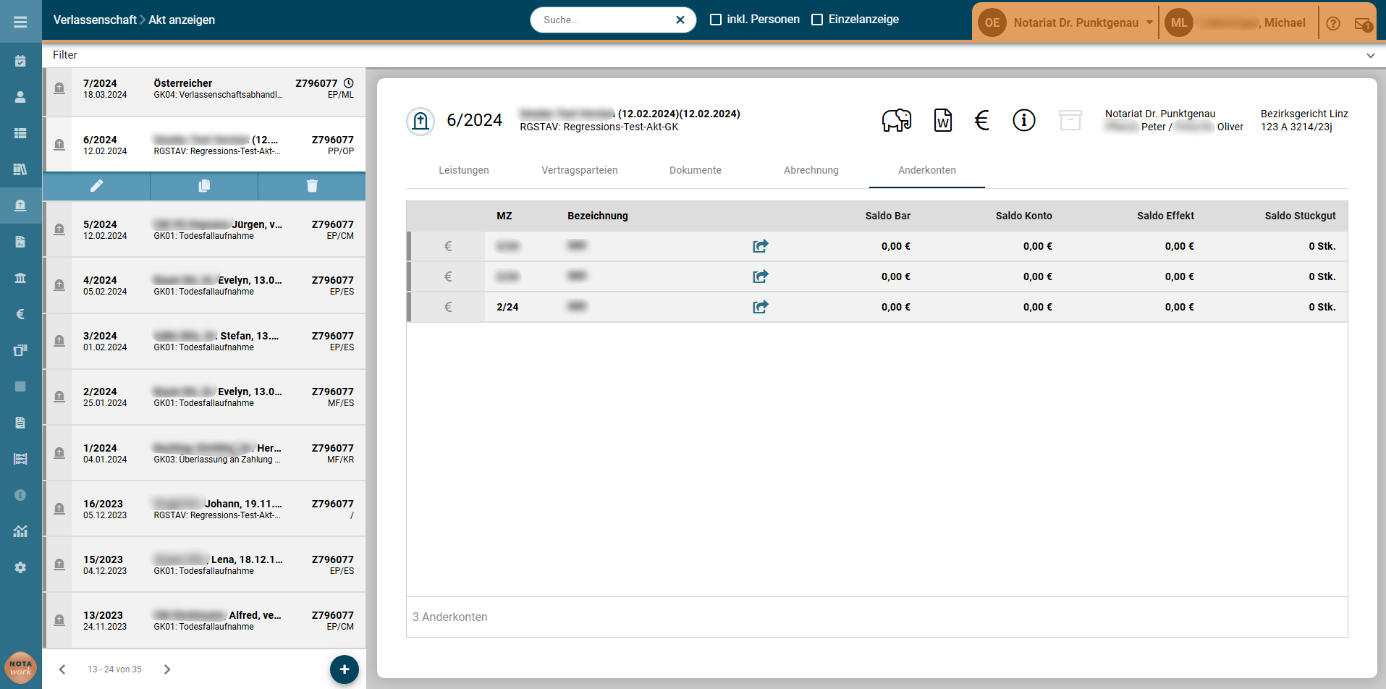
Task: Open the Word document icon
Action: click(x=942, y=121)
